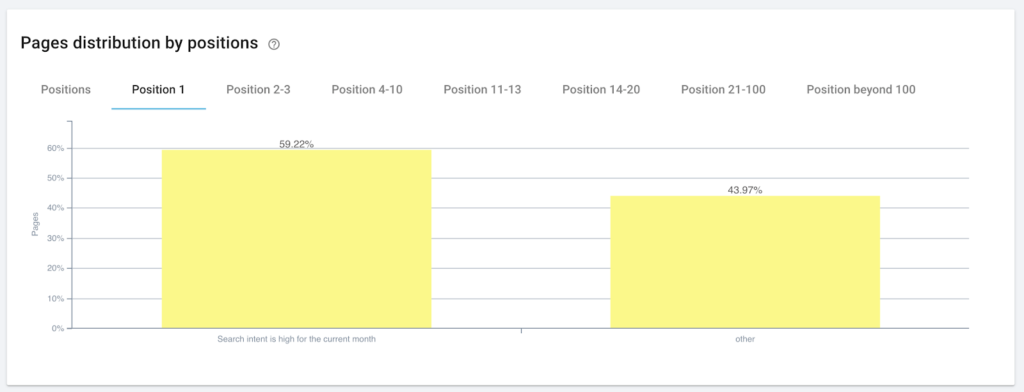Select the Position 14-20 tab

point(601,90)
